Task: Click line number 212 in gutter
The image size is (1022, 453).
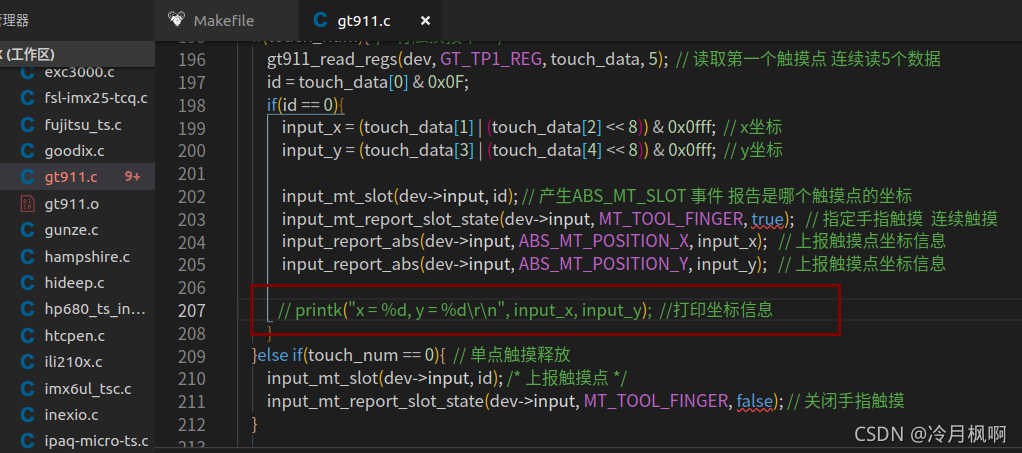Action: pos(192,425)
